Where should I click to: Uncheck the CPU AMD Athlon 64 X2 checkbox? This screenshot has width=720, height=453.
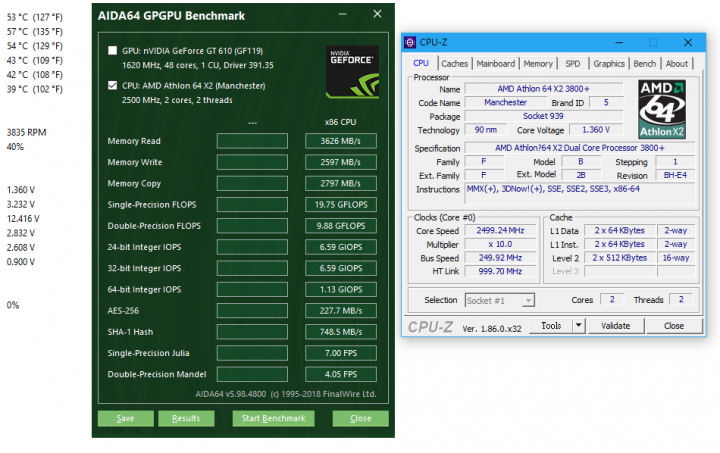click(112, 85)
